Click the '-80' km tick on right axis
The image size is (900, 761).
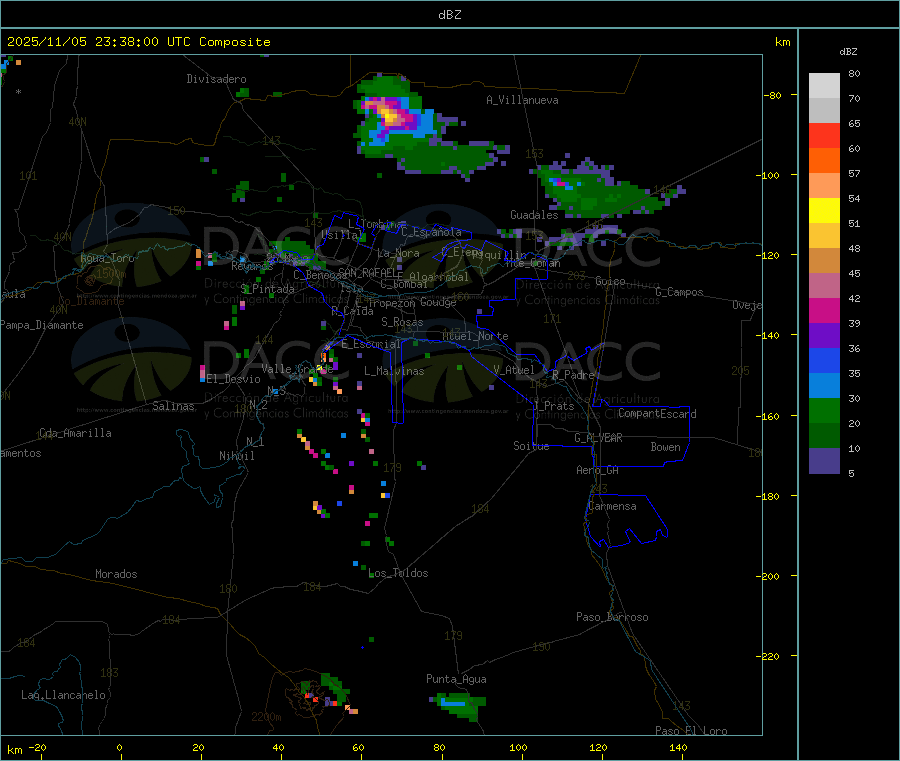(x=771, y=95)
